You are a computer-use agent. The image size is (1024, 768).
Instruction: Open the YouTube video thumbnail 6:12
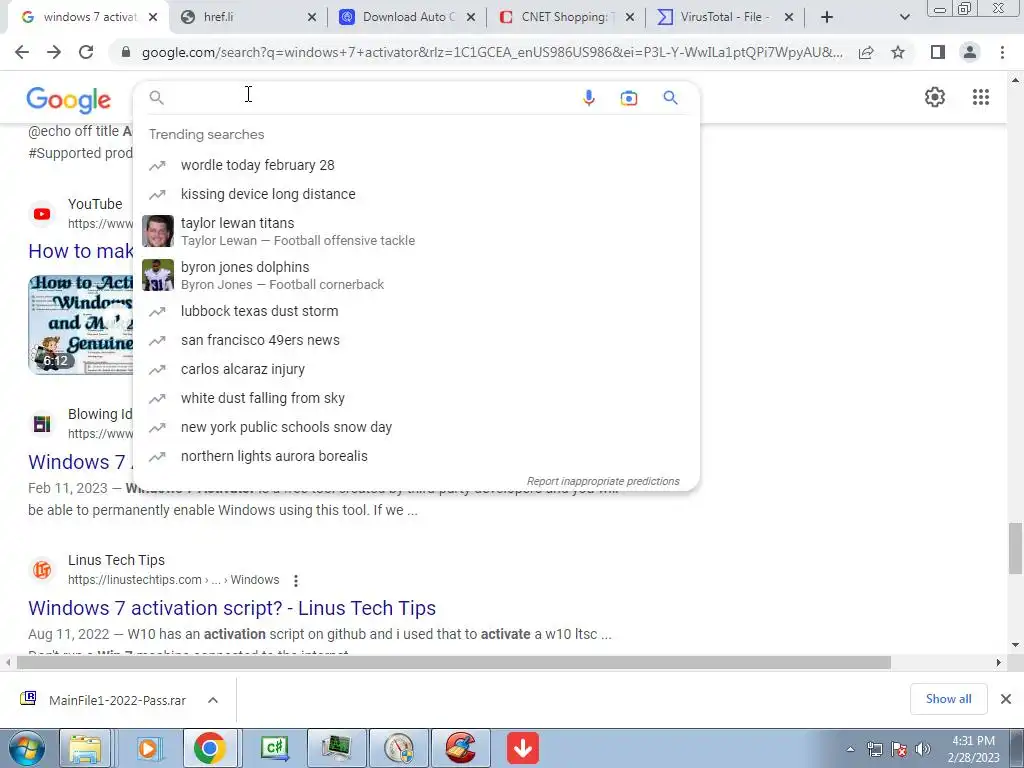[x=80, y=325]
